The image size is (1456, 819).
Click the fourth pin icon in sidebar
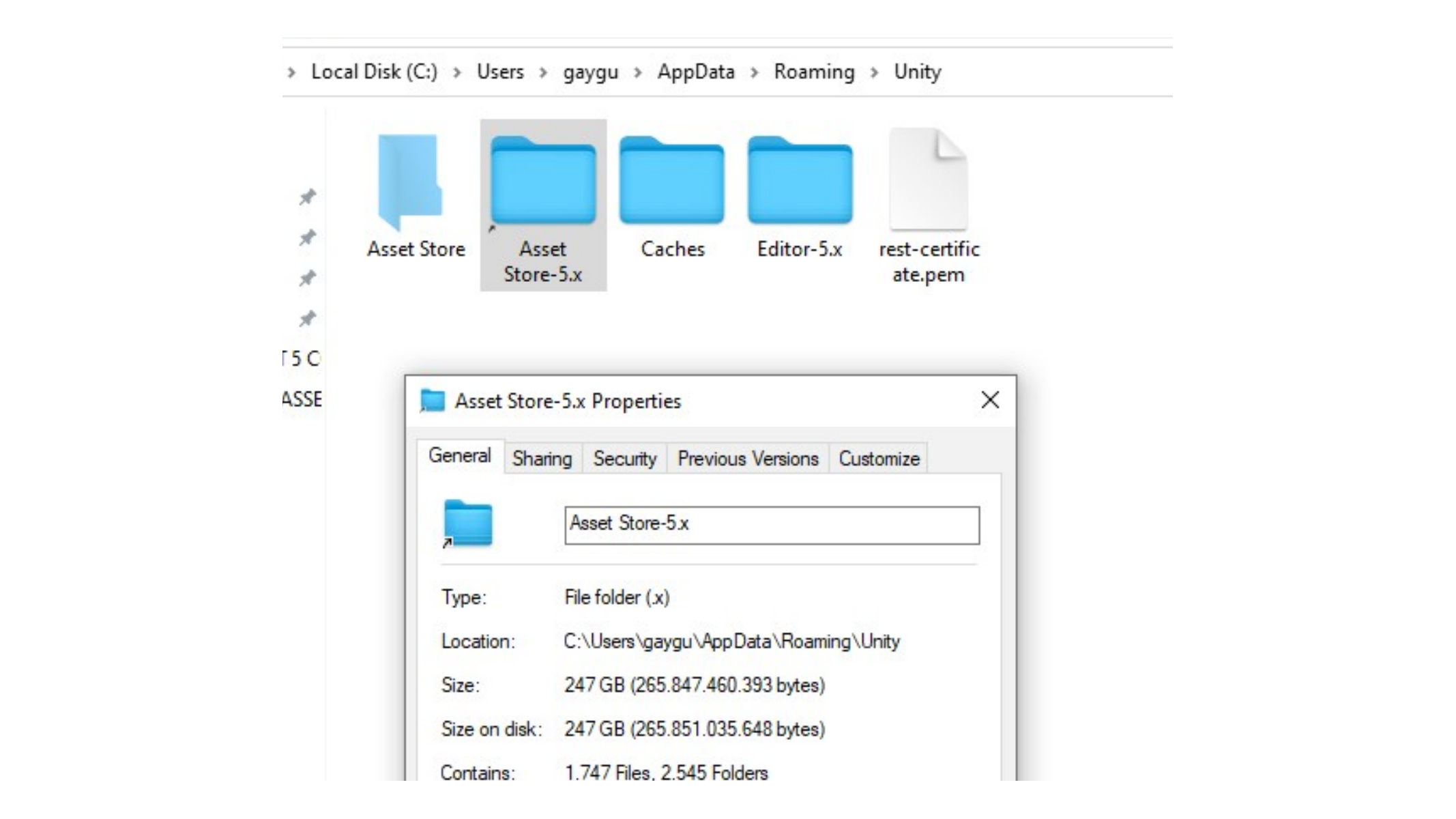tap(308, 319)
